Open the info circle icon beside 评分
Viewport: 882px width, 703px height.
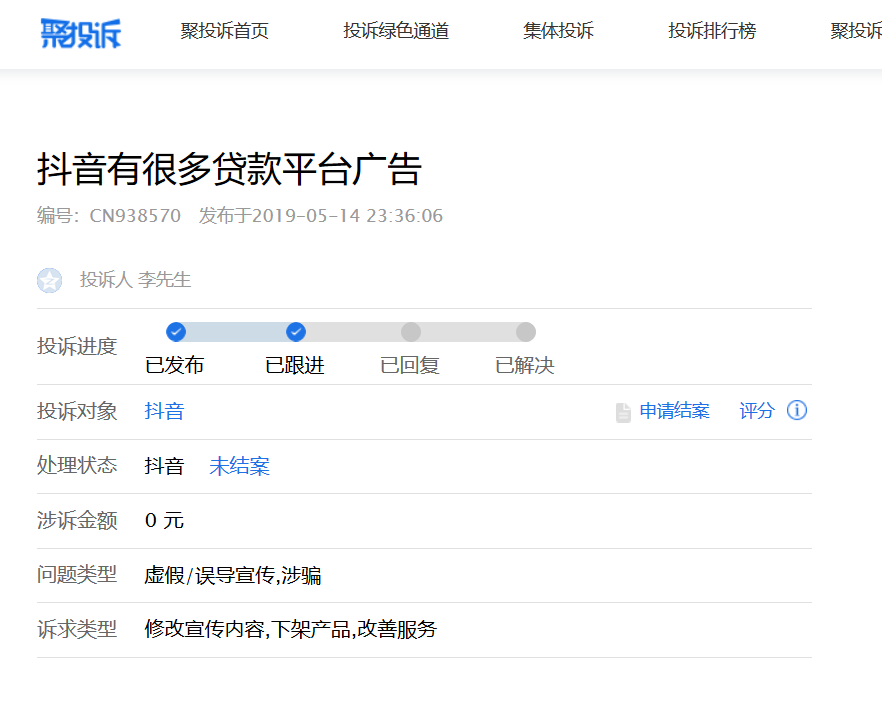797,410
